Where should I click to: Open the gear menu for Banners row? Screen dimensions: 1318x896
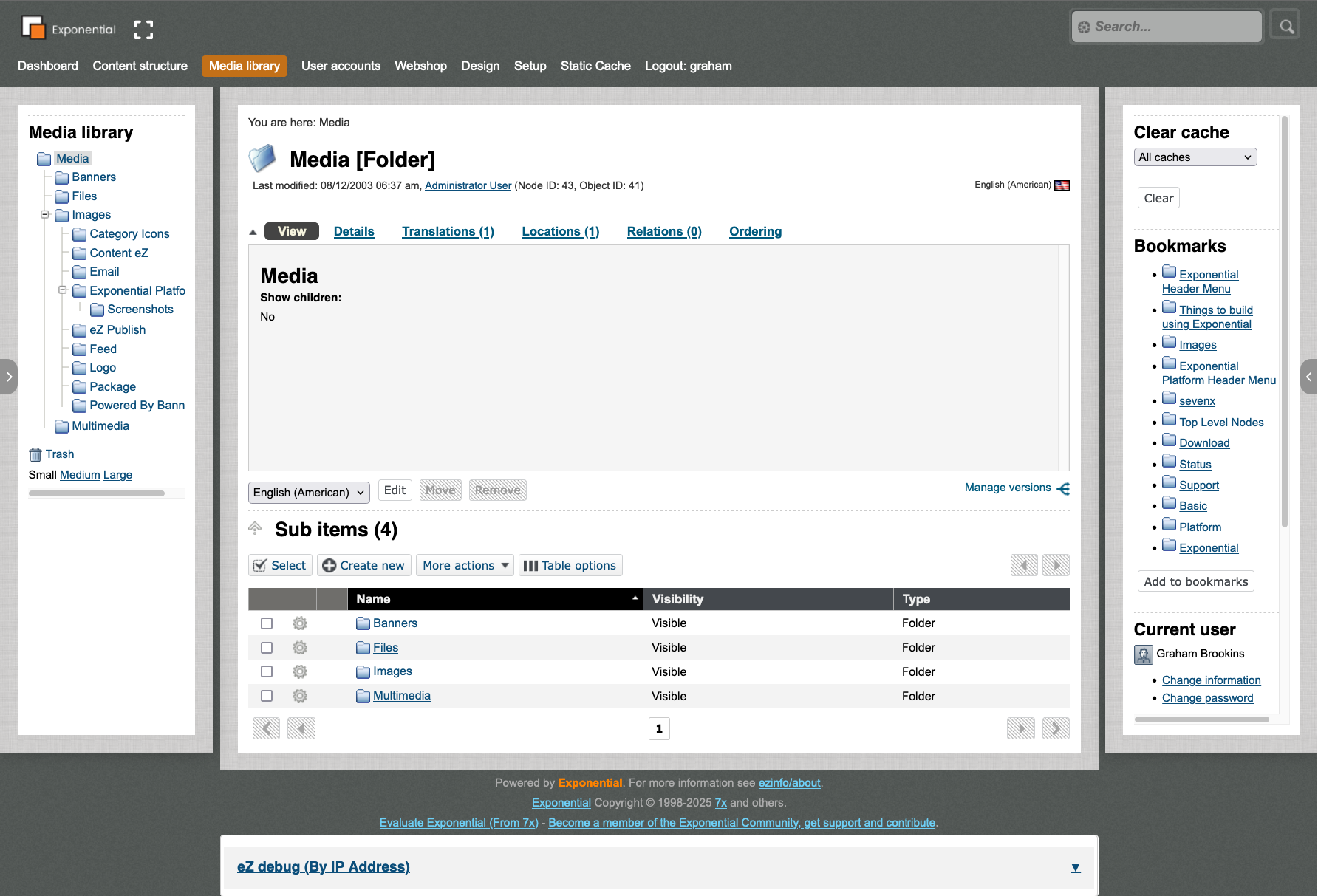(x=299, y=623)
